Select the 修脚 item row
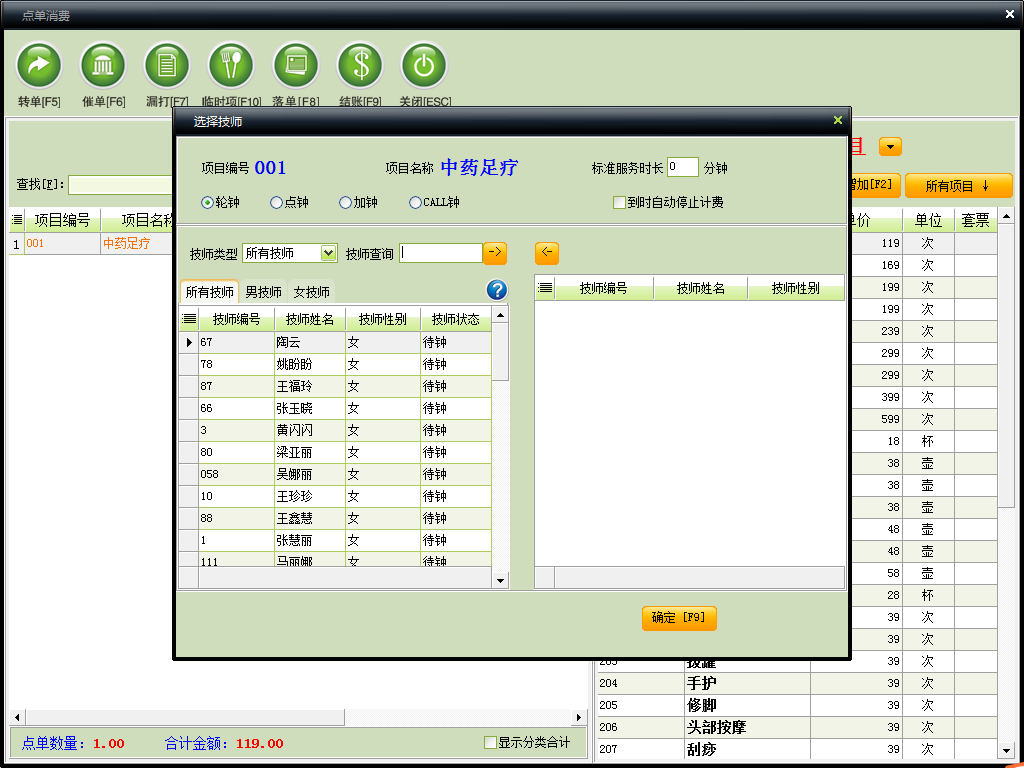This screenshot has width=1024, height=768. click(797, 705)
